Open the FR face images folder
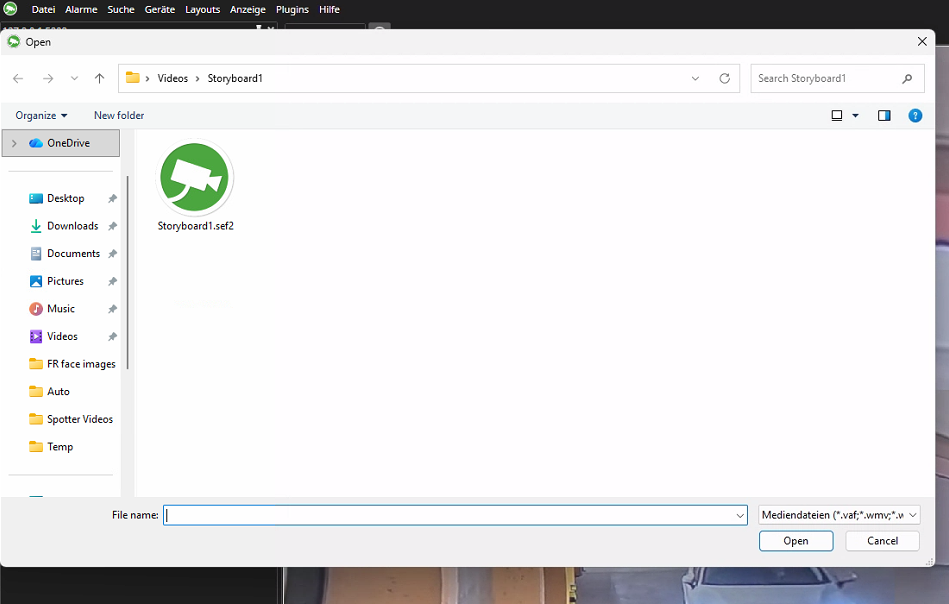Image resolution: width=949 pixels, height=604 pixels. (80, 364)
